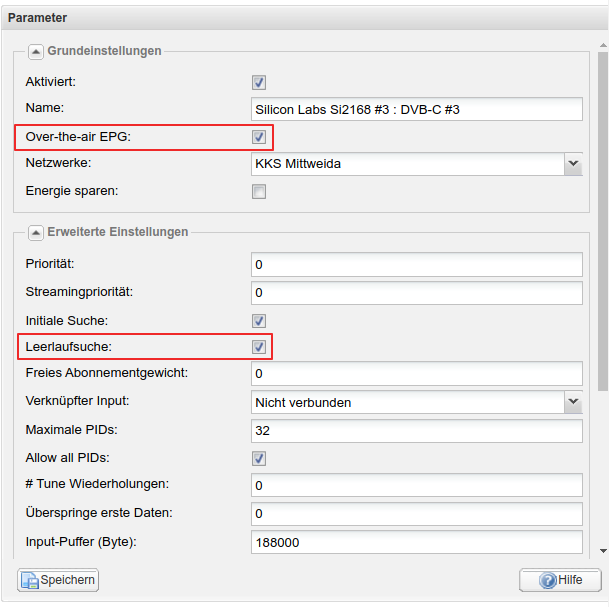The width and height of the screenshot is (609, 607).
Task: Open the Netzwerke dropdown arrow
Action: click(573, 163)
